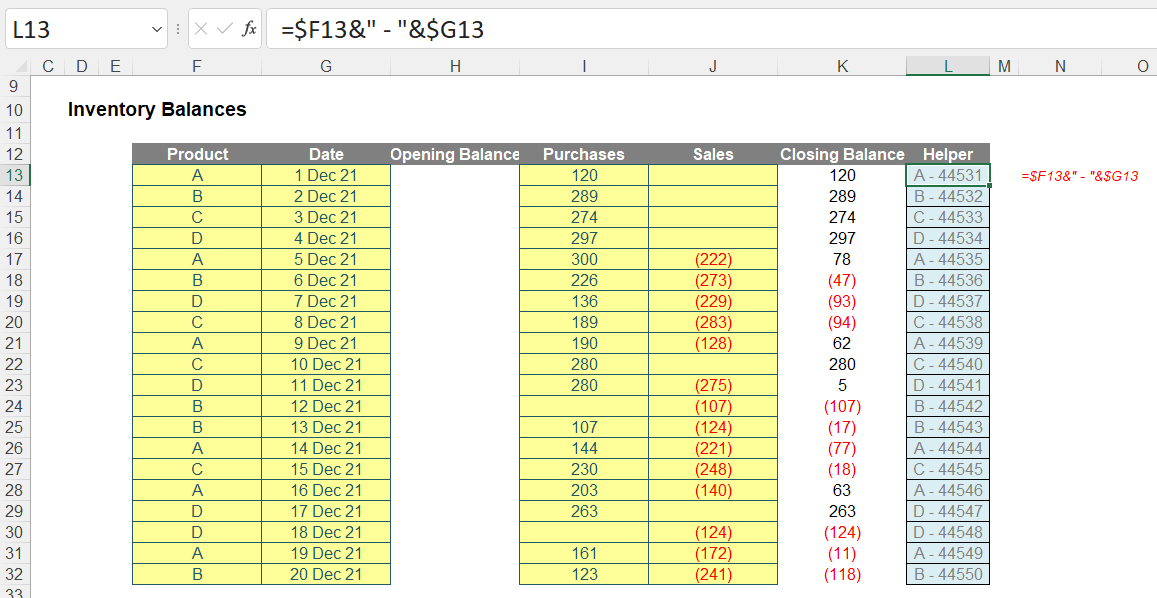Click the Product header cell

pyautogui.click(x=197, y=154)
